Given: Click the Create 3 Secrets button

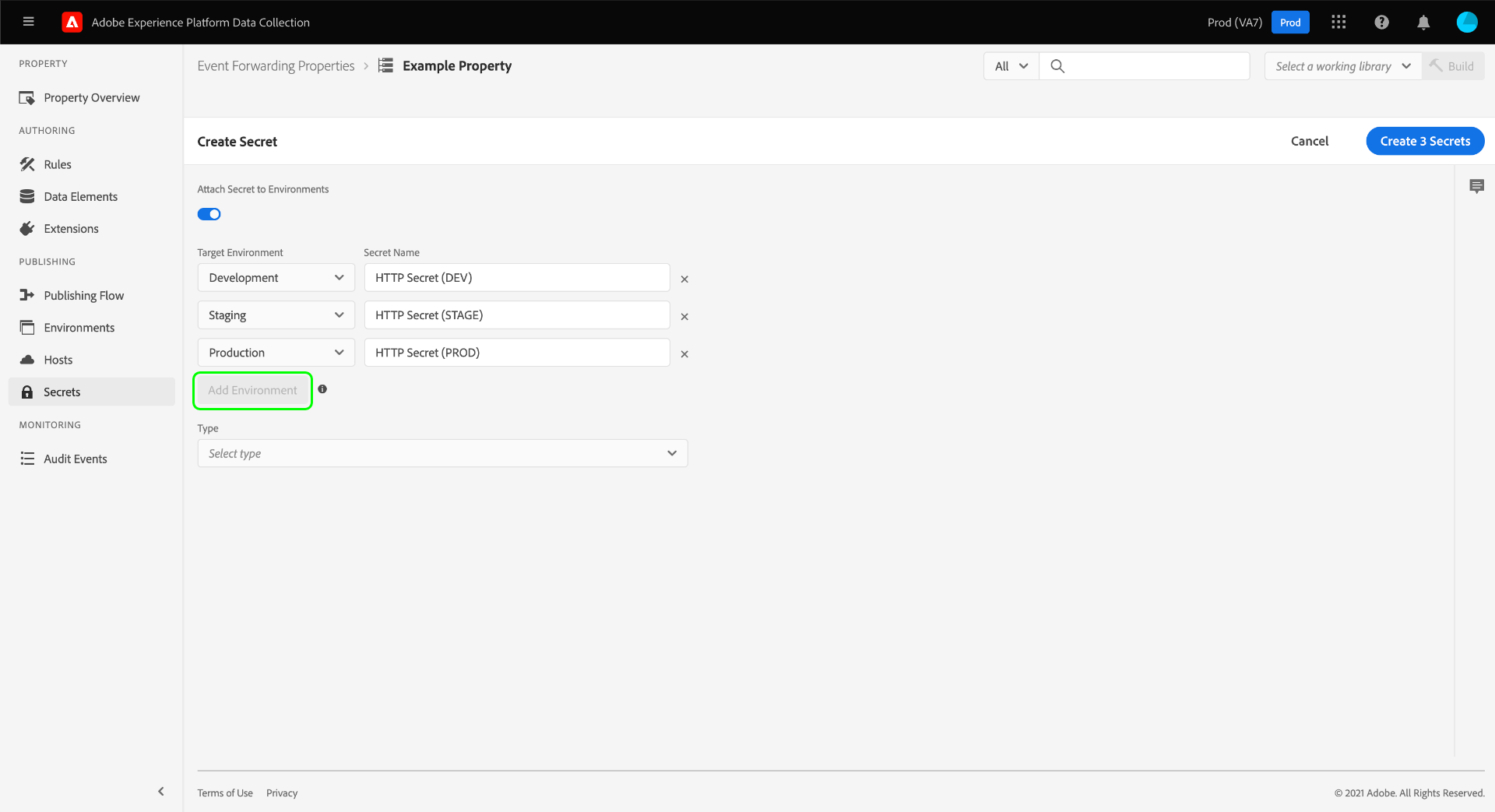Looking at the screenshot, I should [x=1425, y=141].
